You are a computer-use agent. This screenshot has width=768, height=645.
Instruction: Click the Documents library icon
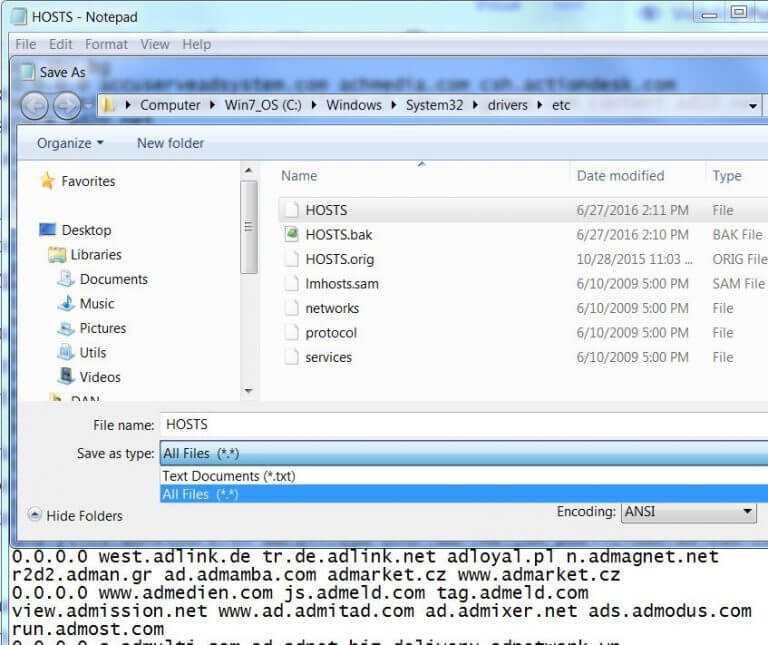pyautogui.click(x=66, y=279)
